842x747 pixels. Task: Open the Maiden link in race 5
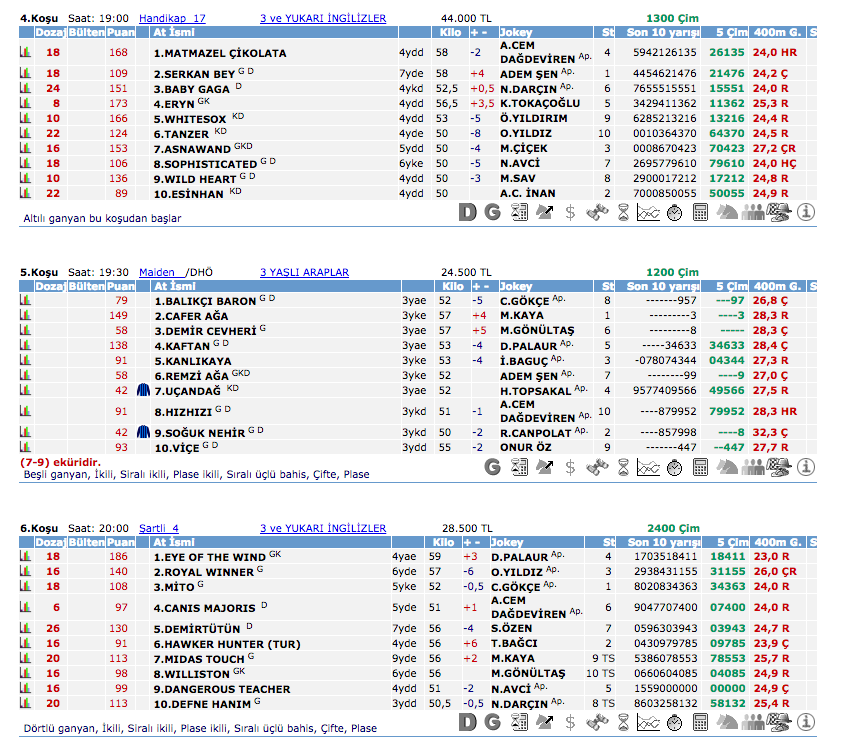158,272
